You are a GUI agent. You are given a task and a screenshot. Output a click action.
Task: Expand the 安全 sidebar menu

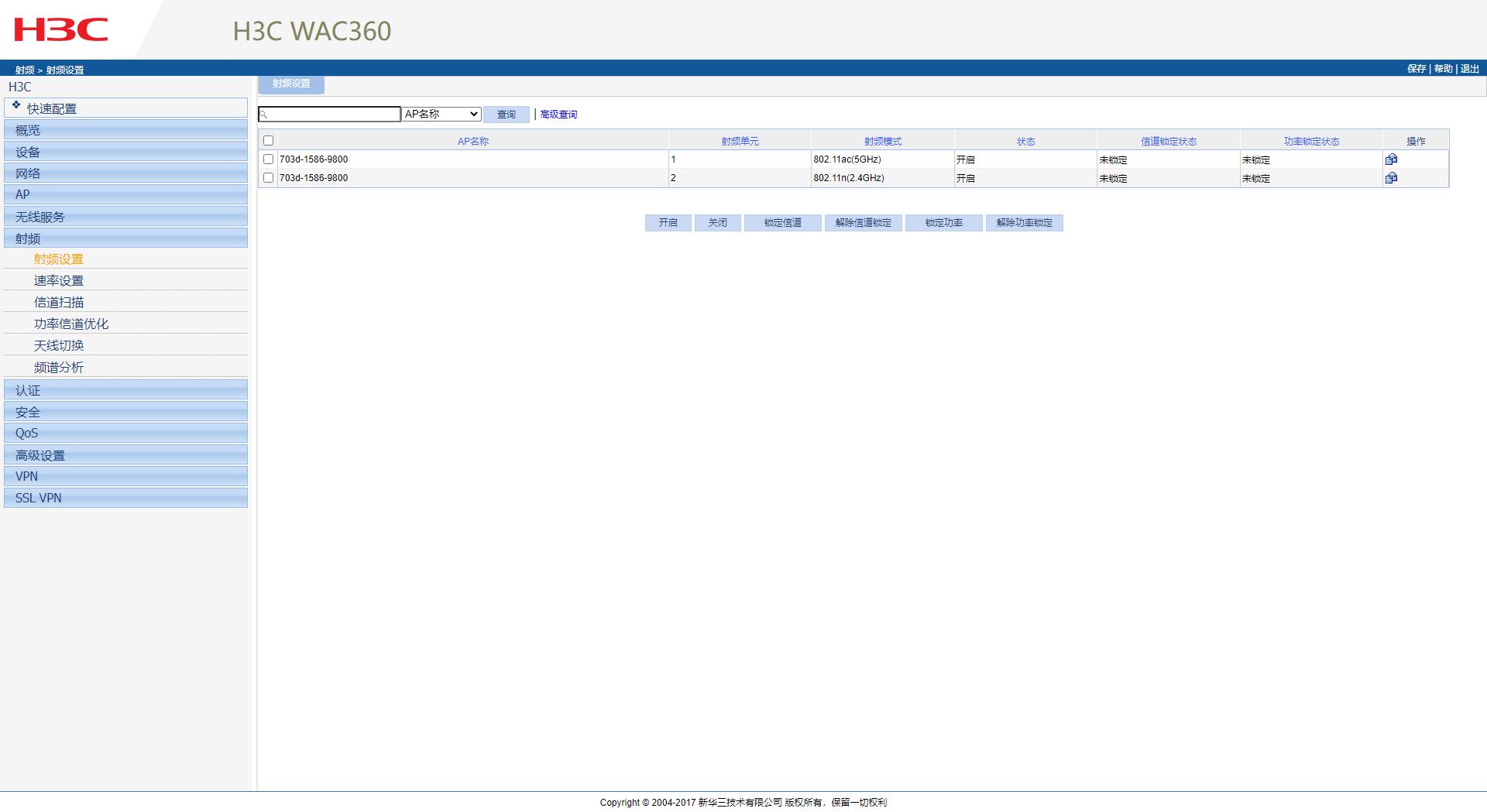[x=125, y=412]
